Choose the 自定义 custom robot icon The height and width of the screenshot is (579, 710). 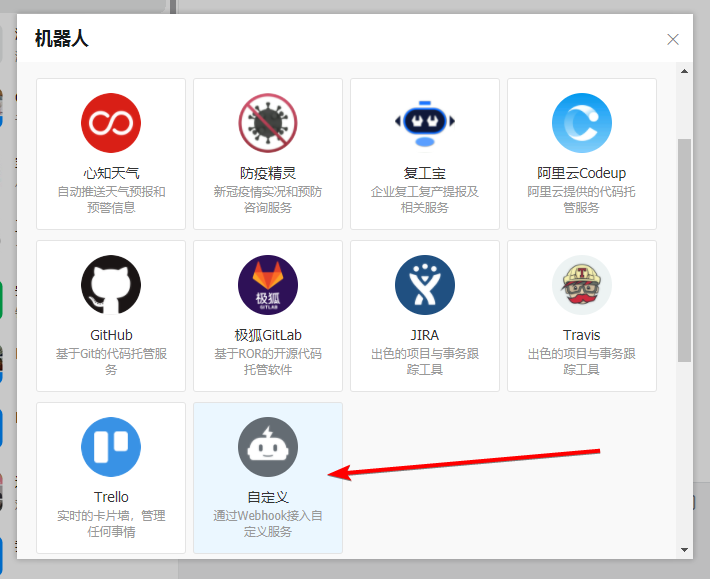click(x=268, y=447)
